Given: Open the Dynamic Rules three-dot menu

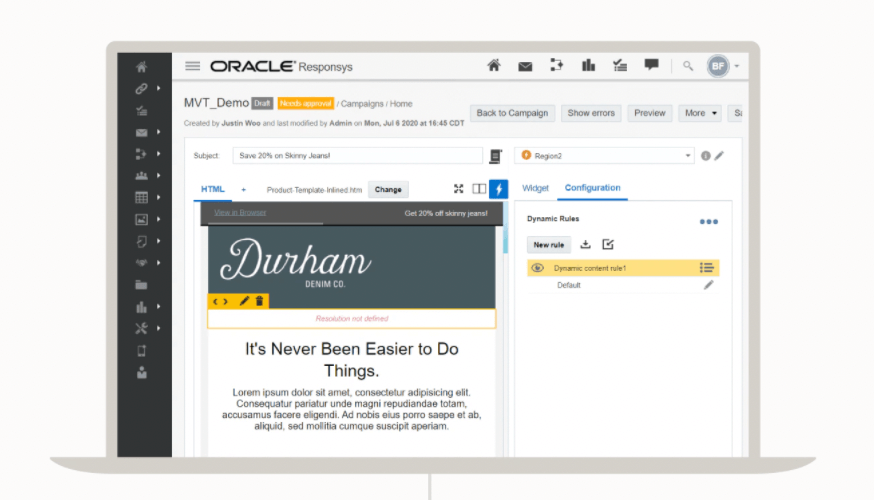Looking at the screenshot, I should [708, 222].
